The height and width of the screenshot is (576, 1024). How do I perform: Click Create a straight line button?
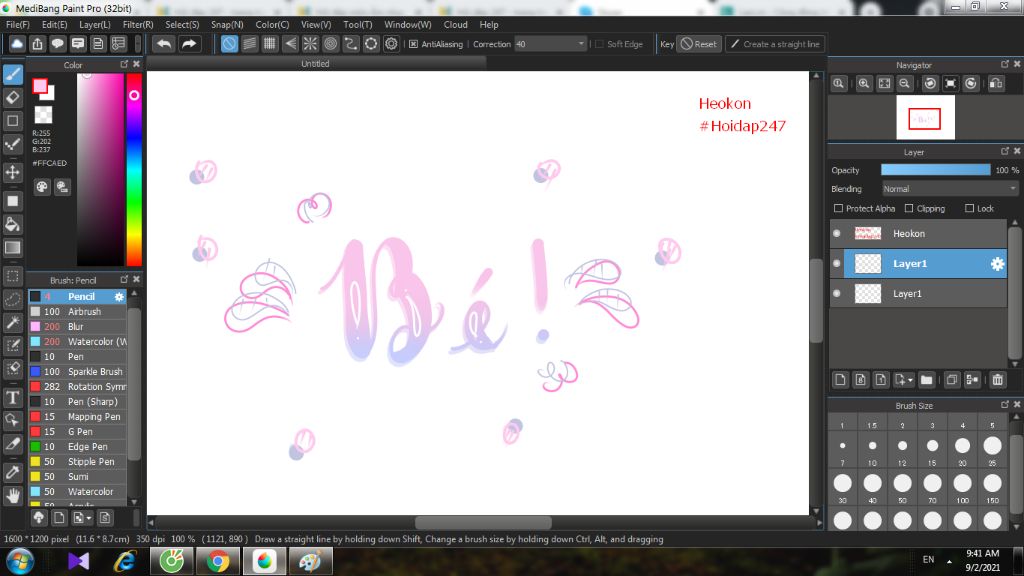775,44
